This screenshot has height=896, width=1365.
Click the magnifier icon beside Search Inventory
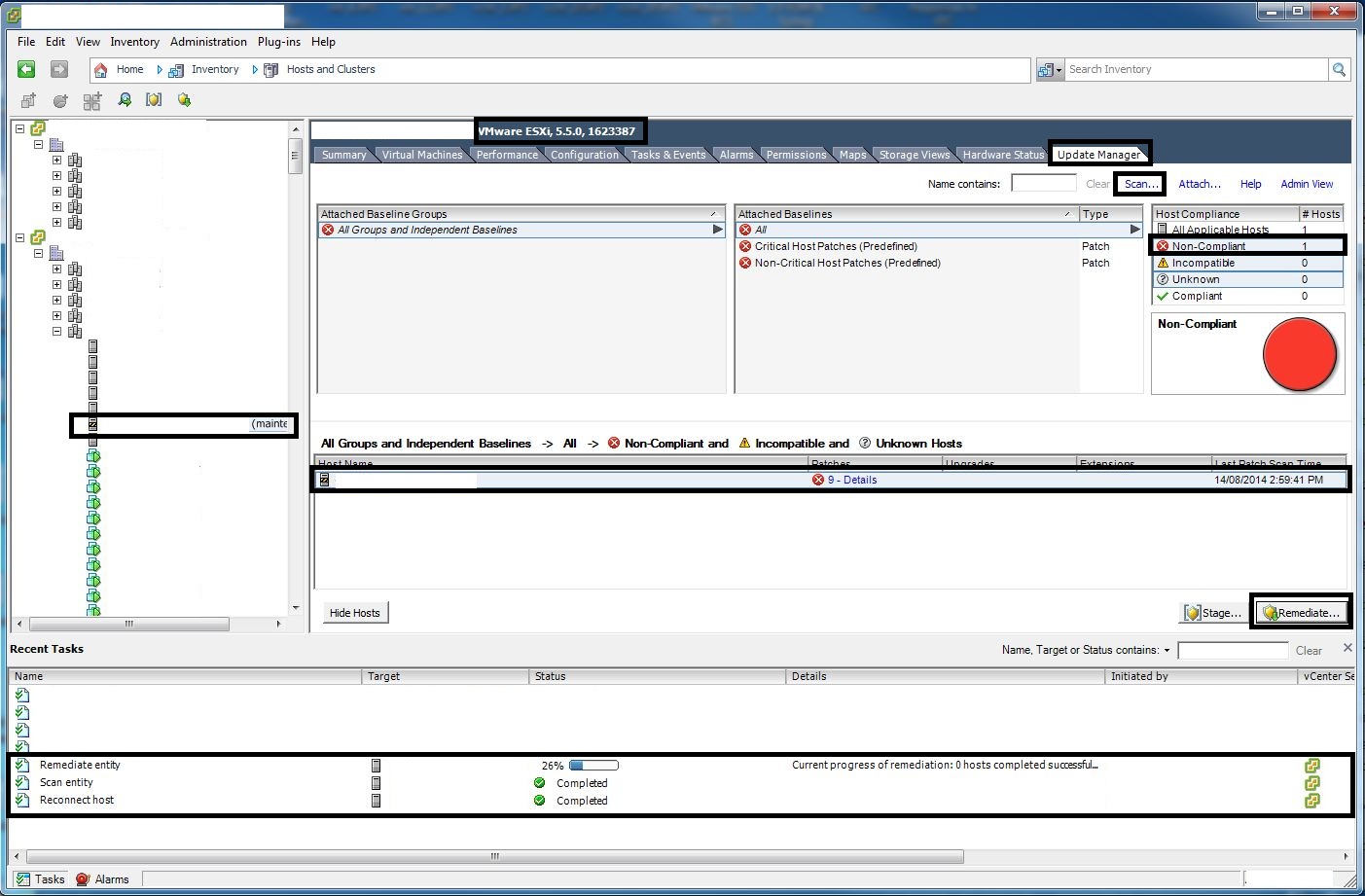(1340, 70)
